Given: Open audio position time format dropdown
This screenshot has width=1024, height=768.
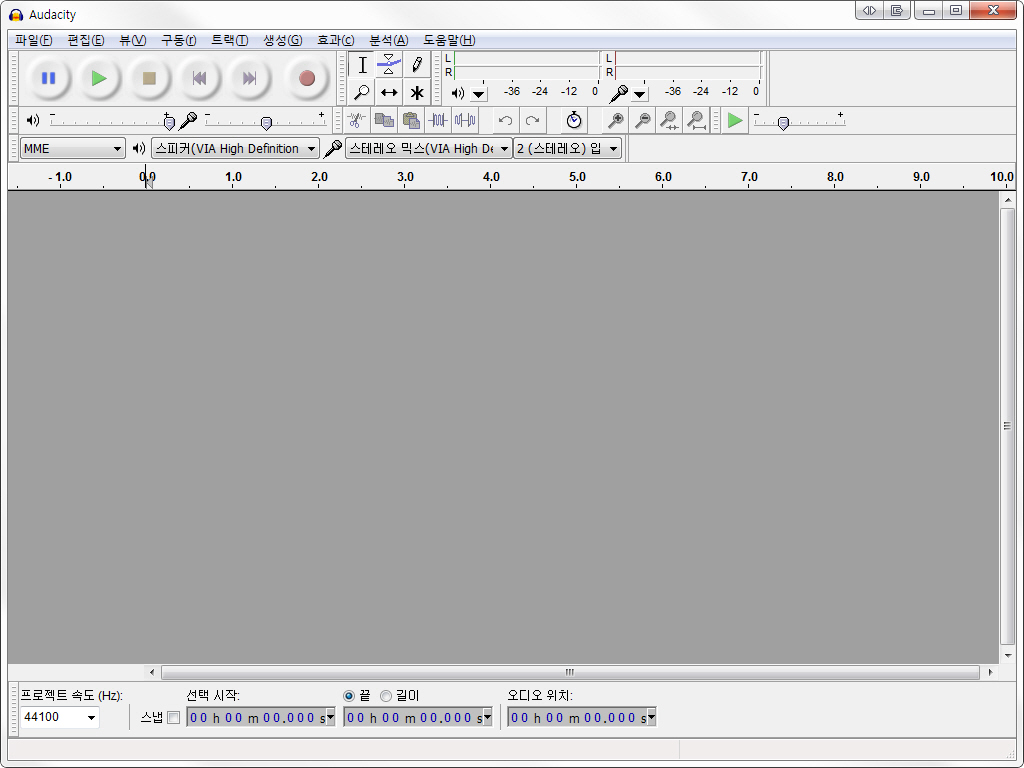Looking at the screenshot, I should pos(651,718).
